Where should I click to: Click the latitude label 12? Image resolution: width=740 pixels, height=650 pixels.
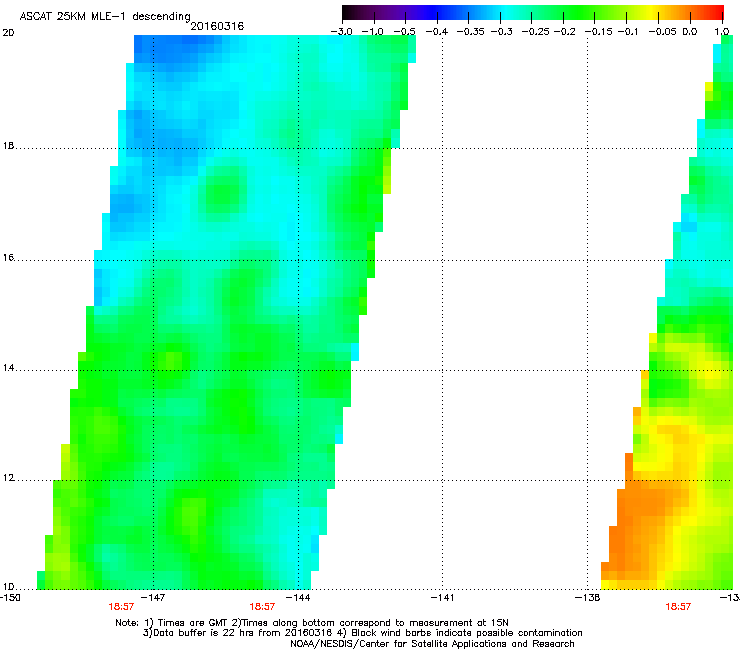[x=8, y=478]
